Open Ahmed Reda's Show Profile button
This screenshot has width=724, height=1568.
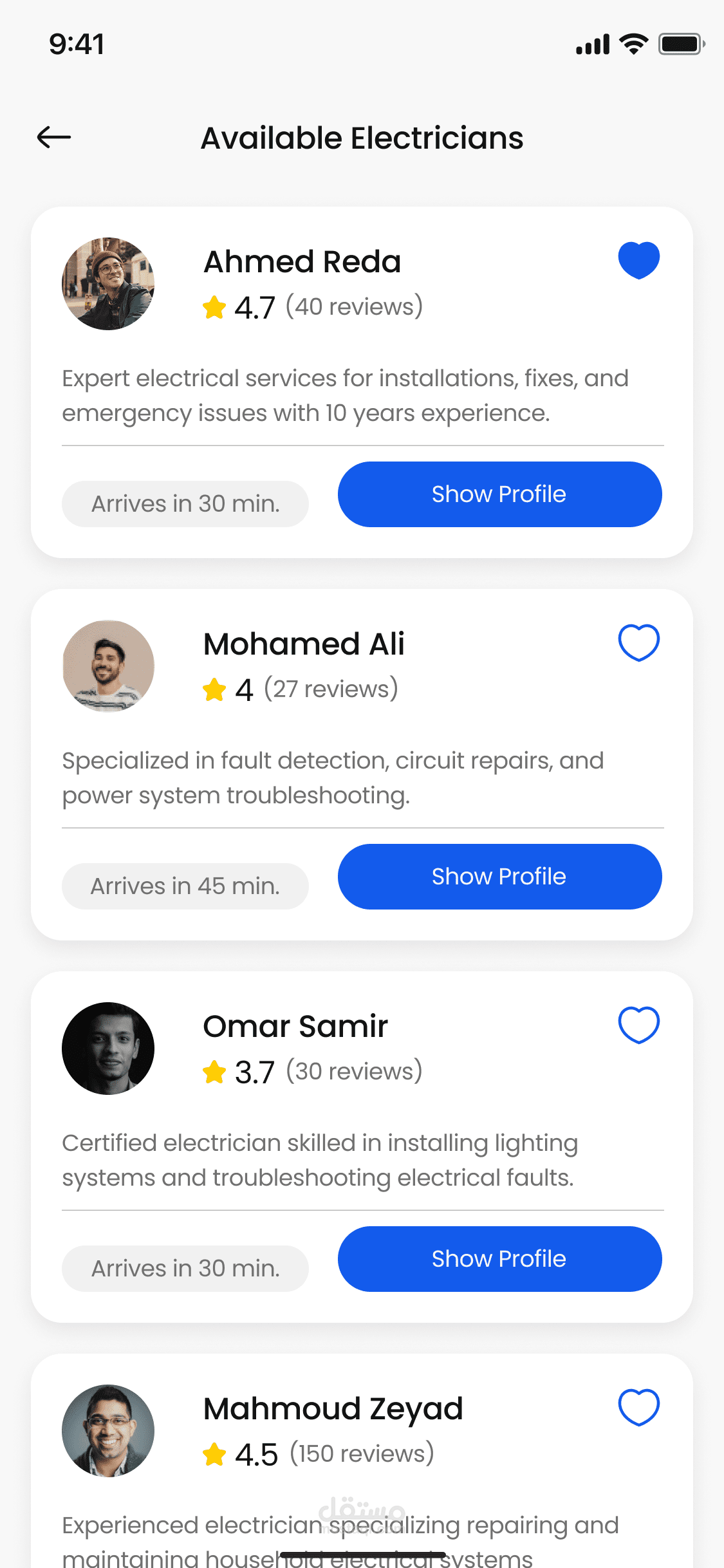499,494
